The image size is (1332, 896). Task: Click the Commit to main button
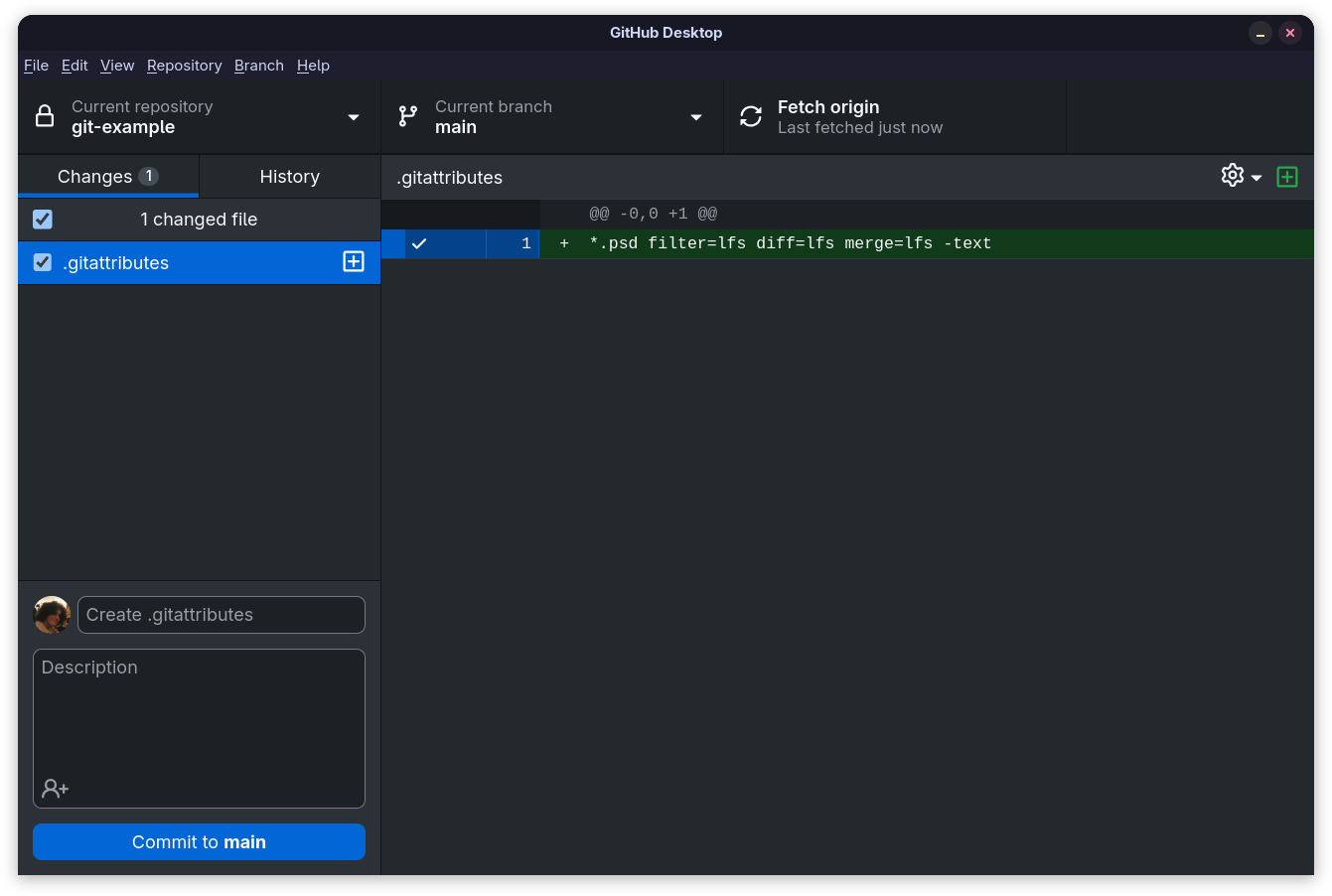tap(199, 842)
